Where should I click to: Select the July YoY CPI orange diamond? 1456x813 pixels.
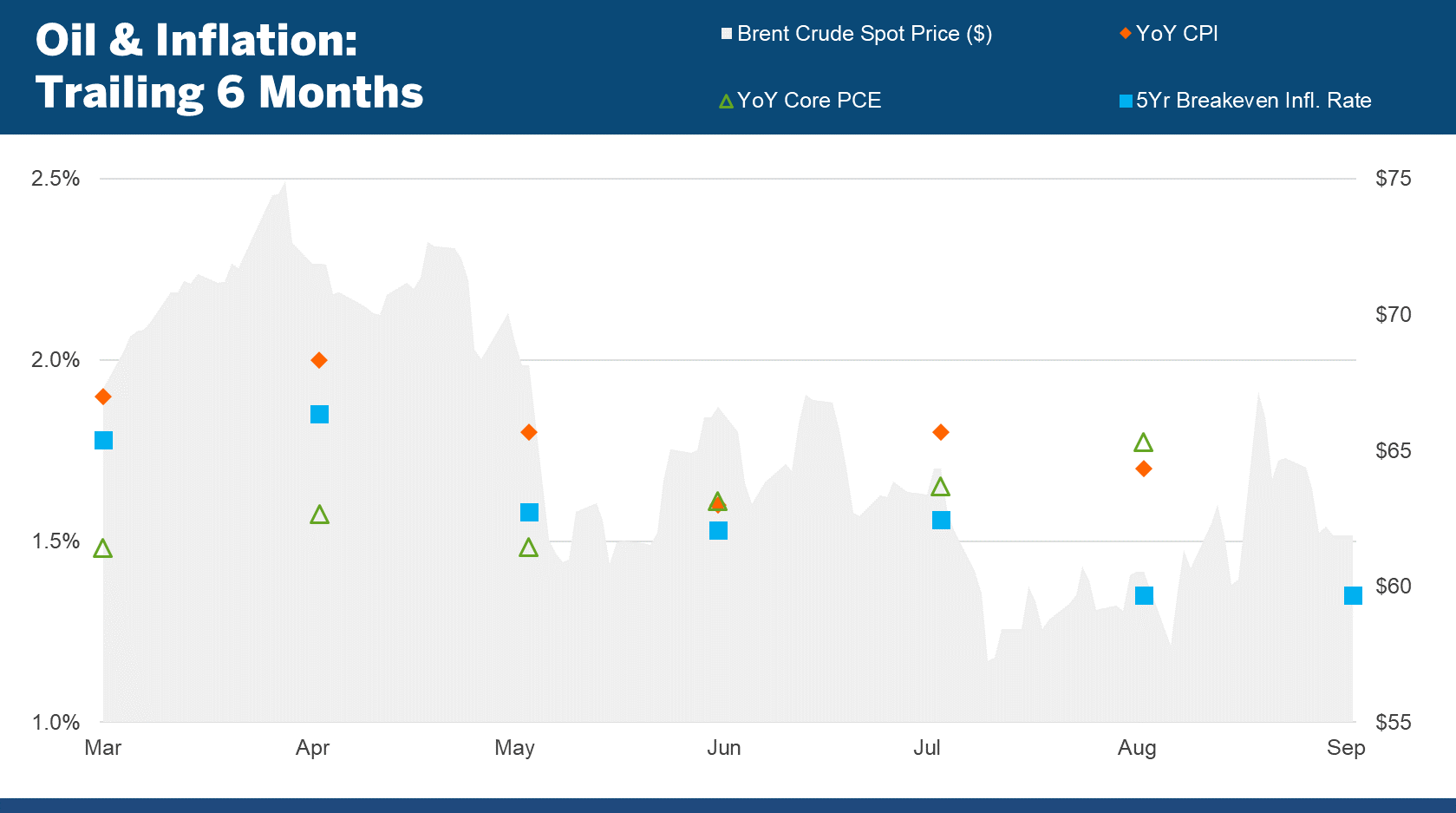941,432
